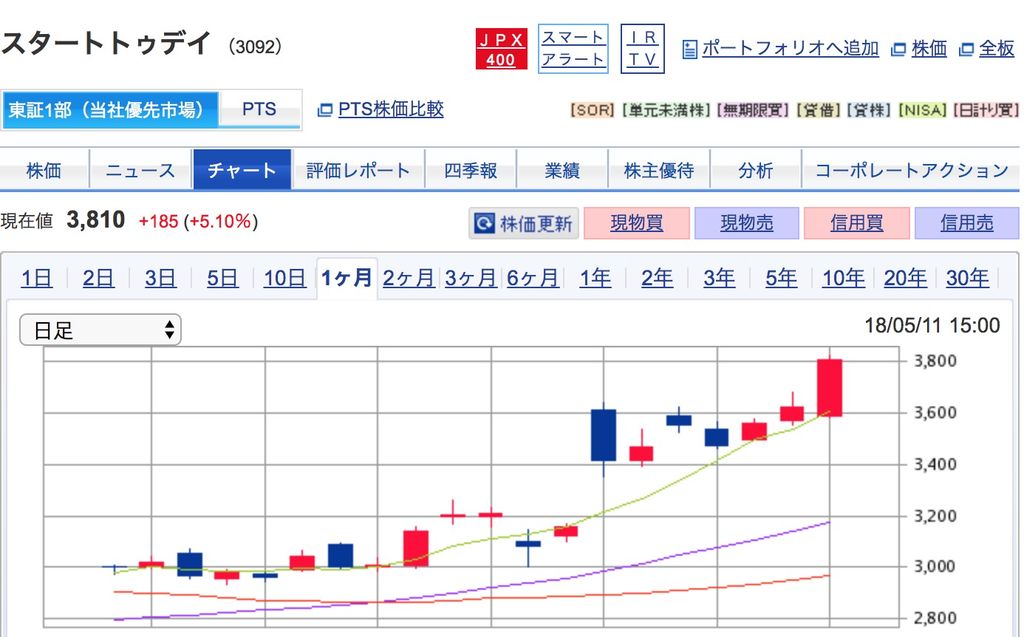Select the 2日 chart range
The width and height of the screenshot is (1024, 637).
98,278
